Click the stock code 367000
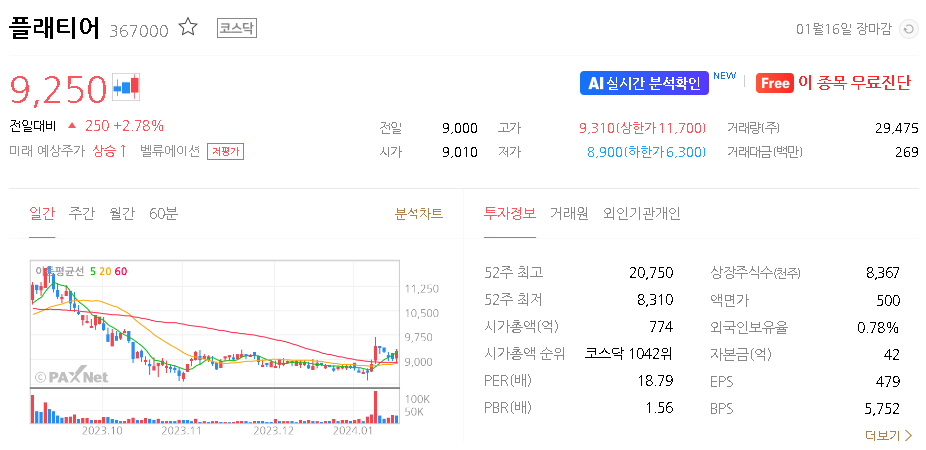 pos(139,31)
